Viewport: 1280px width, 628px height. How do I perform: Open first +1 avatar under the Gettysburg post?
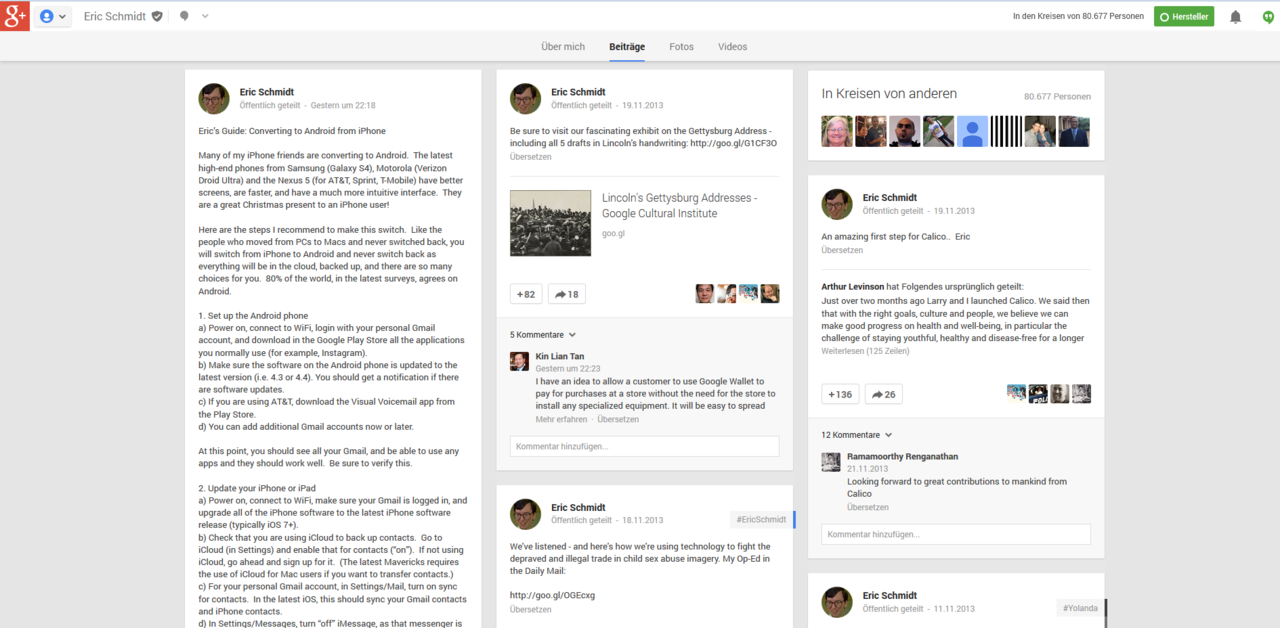(x=705, y=294)
